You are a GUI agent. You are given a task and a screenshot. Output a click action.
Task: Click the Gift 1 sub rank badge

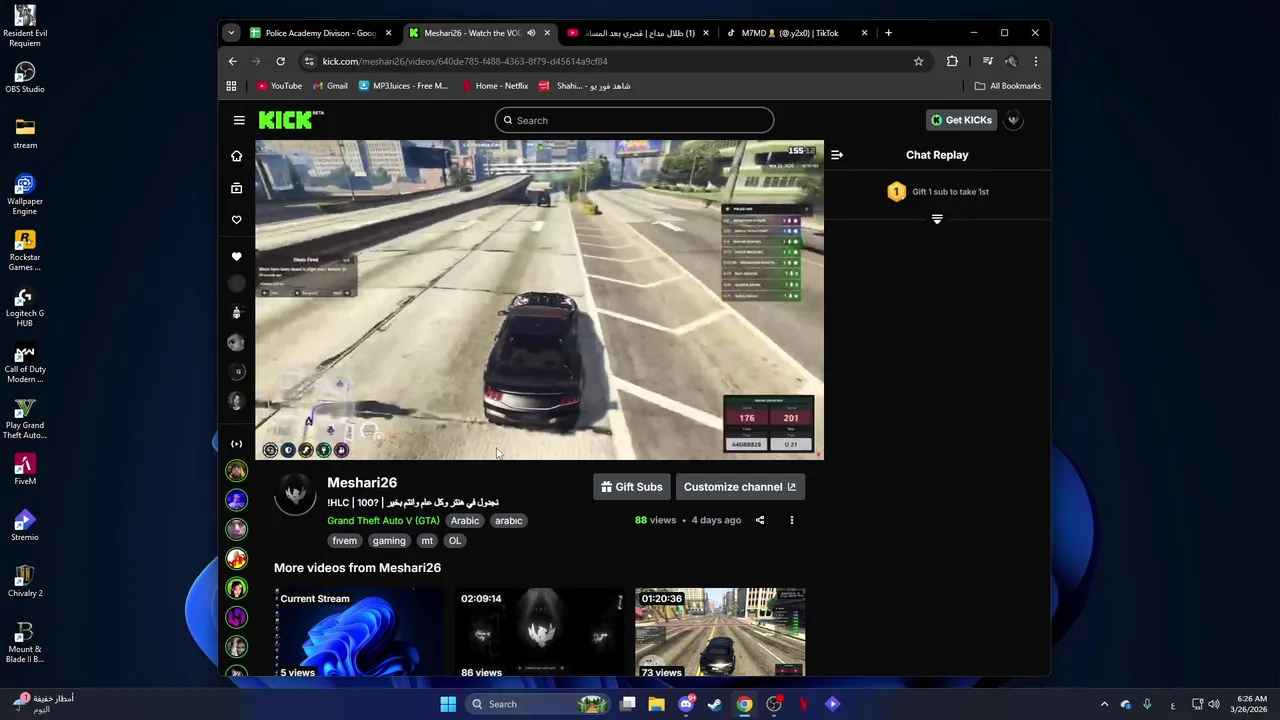pyautogui.click(x=896, y=192)
